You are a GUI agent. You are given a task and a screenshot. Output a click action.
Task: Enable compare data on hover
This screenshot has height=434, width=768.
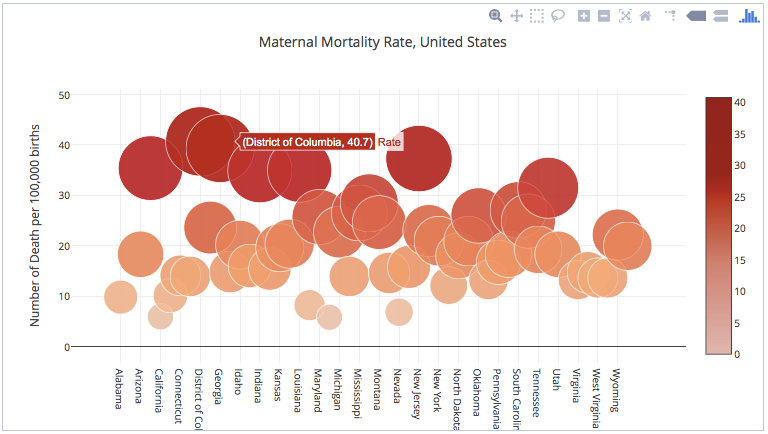[720, 16]
